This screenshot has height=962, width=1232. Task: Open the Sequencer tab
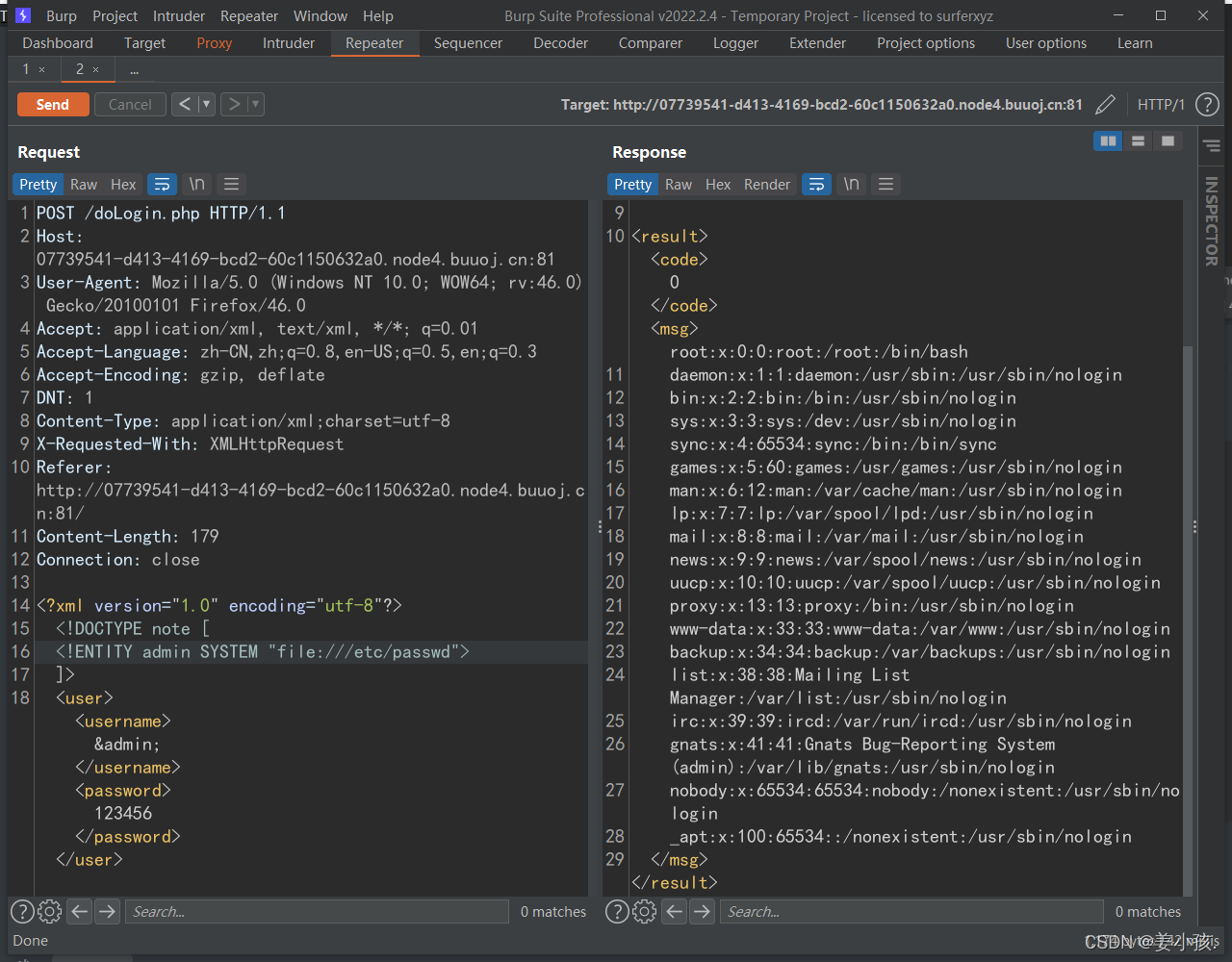(468, 43)
